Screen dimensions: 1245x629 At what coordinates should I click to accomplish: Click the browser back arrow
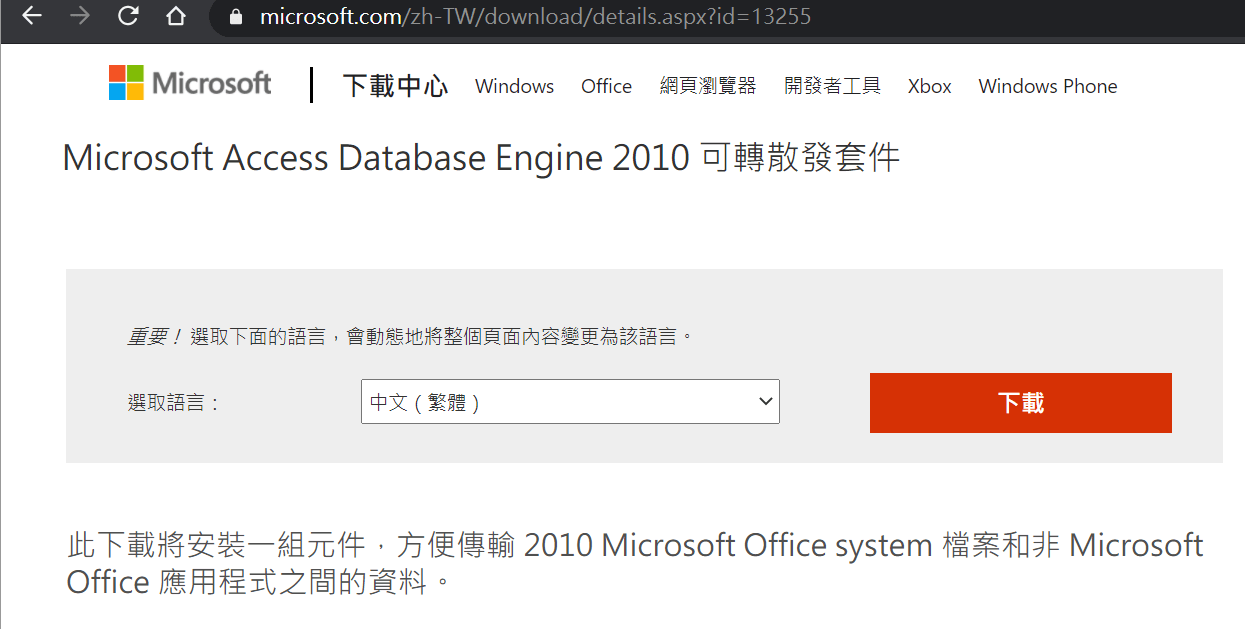point(32,16)
